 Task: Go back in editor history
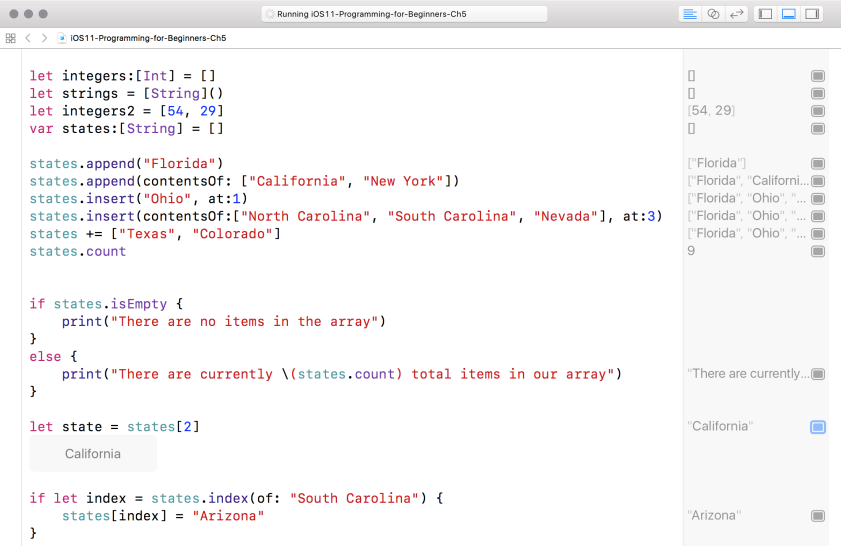28,38
